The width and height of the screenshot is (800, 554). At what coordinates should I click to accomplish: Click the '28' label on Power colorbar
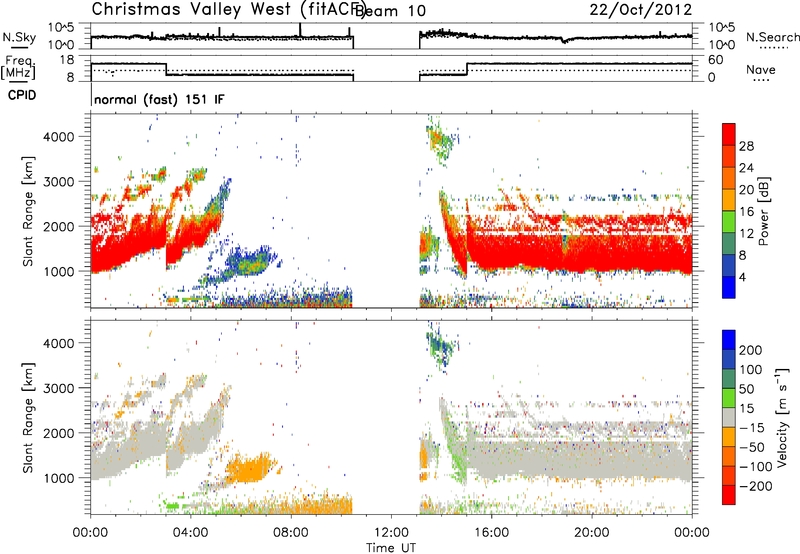click(x=746, y=146)
